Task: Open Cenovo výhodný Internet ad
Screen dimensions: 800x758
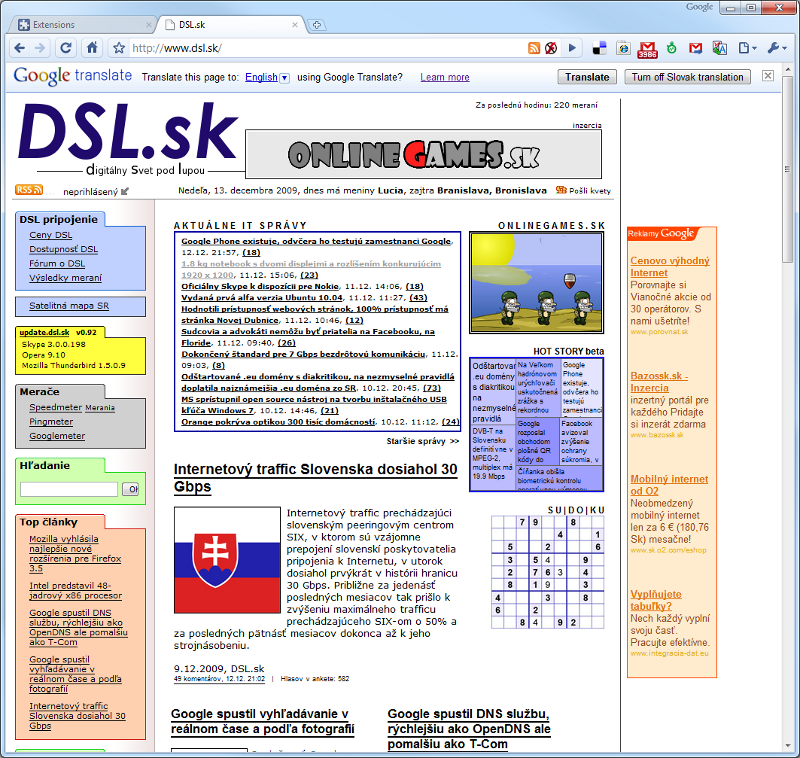Action: click(x=670, y=267)
